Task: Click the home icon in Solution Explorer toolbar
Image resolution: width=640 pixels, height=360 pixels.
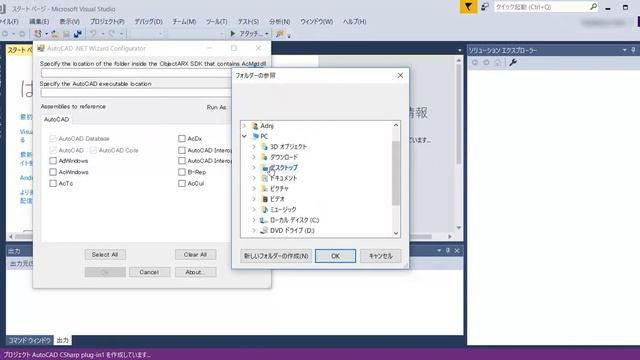Action: click(x=498, y=62)
